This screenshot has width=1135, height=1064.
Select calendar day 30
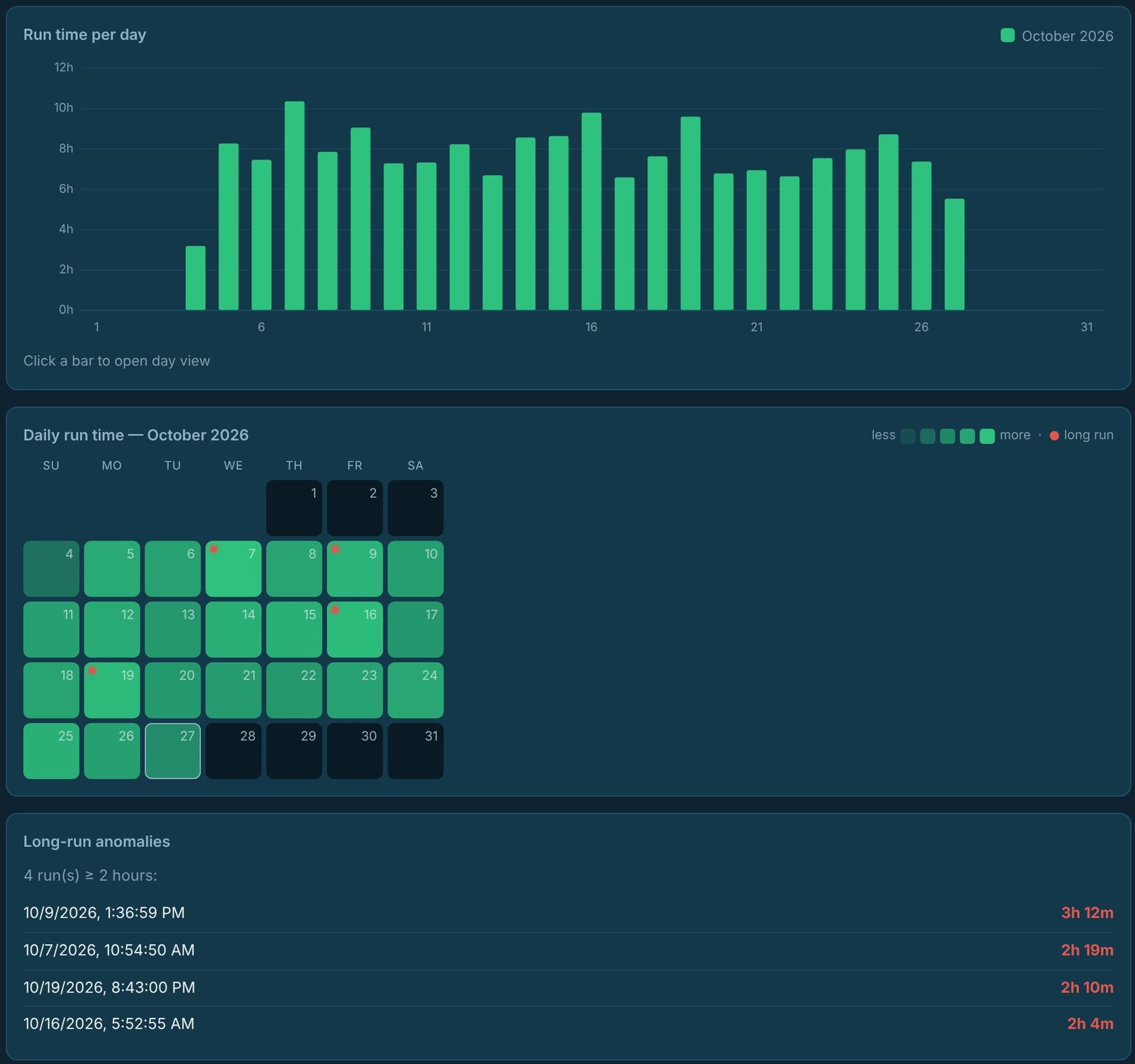pos(355,751)
